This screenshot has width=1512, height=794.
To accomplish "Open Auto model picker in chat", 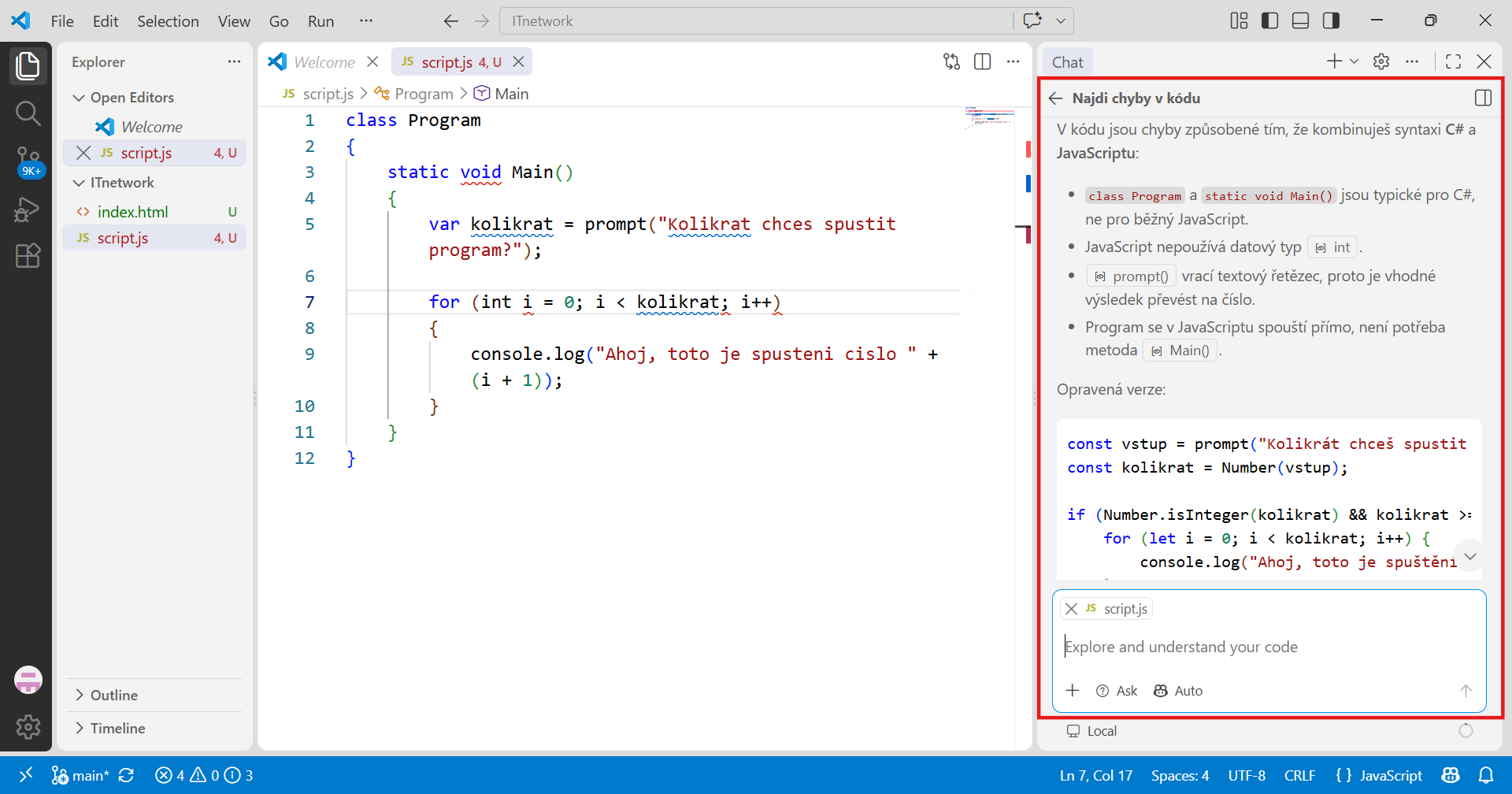I will coord(1178,691).
